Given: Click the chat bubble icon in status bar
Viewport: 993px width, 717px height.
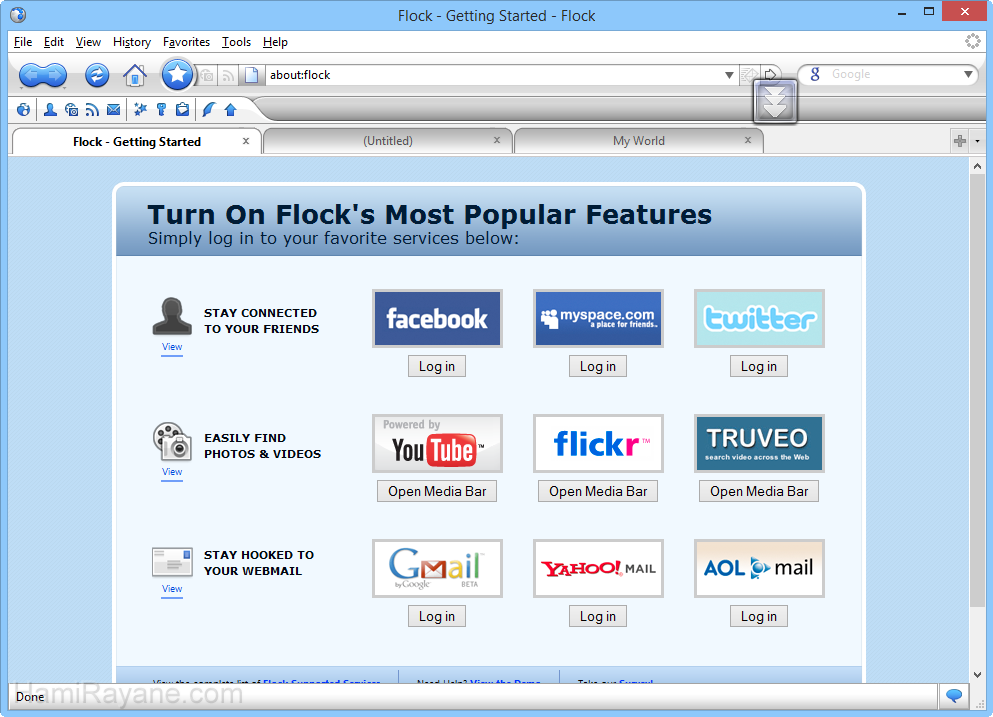Looking at the screenshot, I should tap(954, 696).
